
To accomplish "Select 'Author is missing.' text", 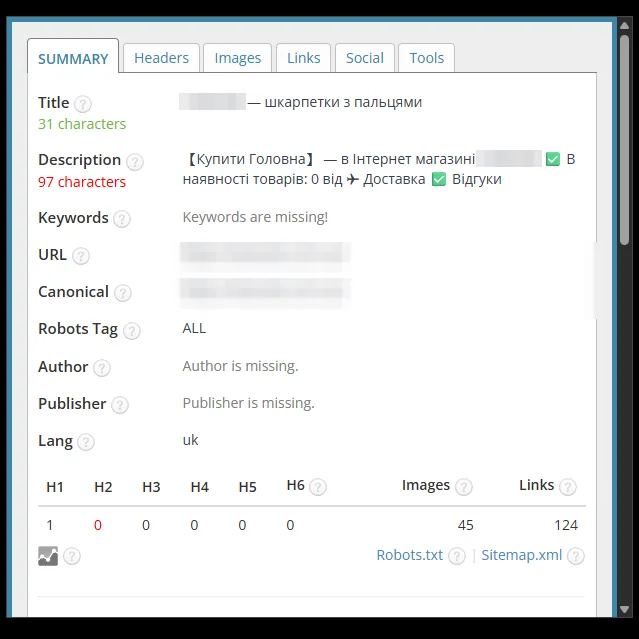I will (240, 366).
